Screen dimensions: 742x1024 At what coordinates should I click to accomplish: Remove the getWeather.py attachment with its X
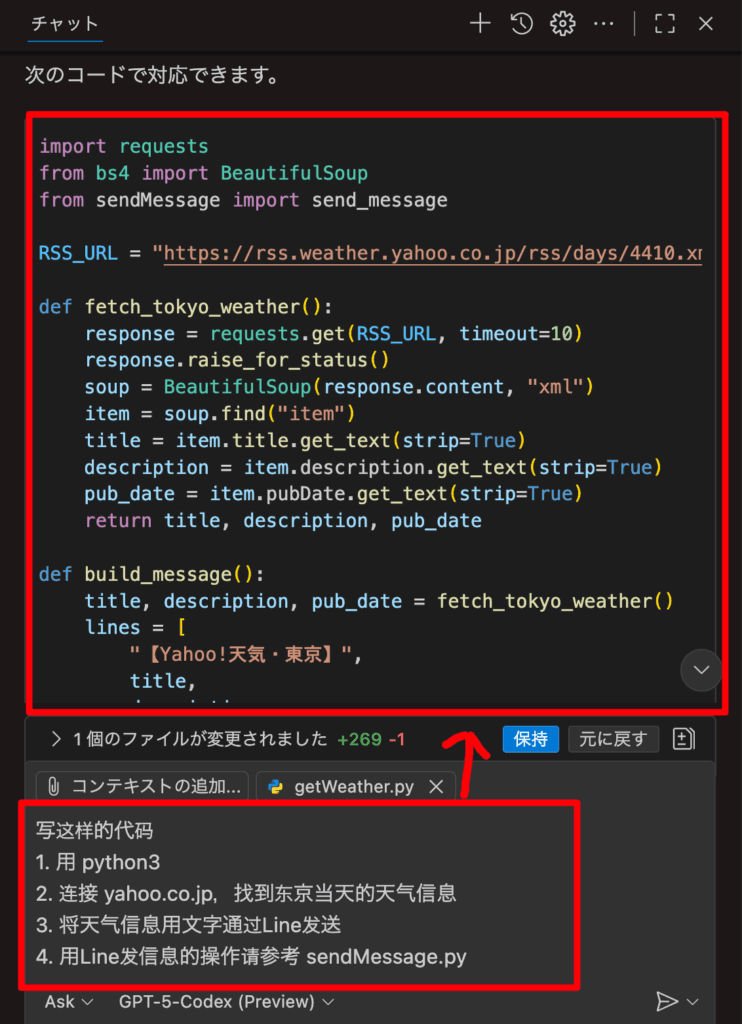[436, 787]
